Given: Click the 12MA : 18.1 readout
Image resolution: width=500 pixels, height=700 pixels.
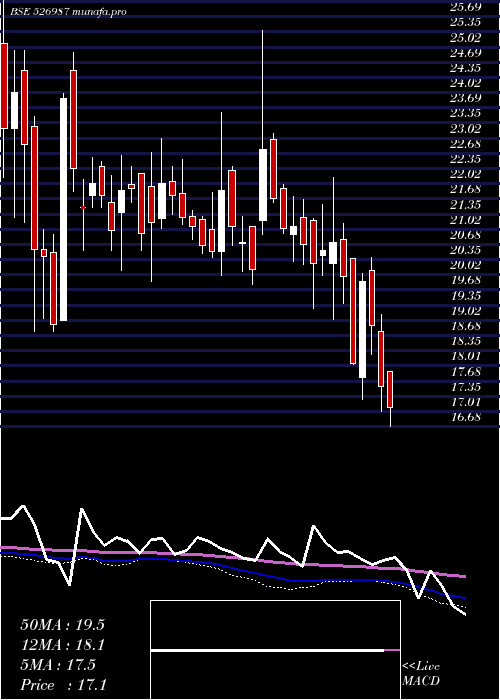Looking at the screenshot, I should [x=62, y=645].
